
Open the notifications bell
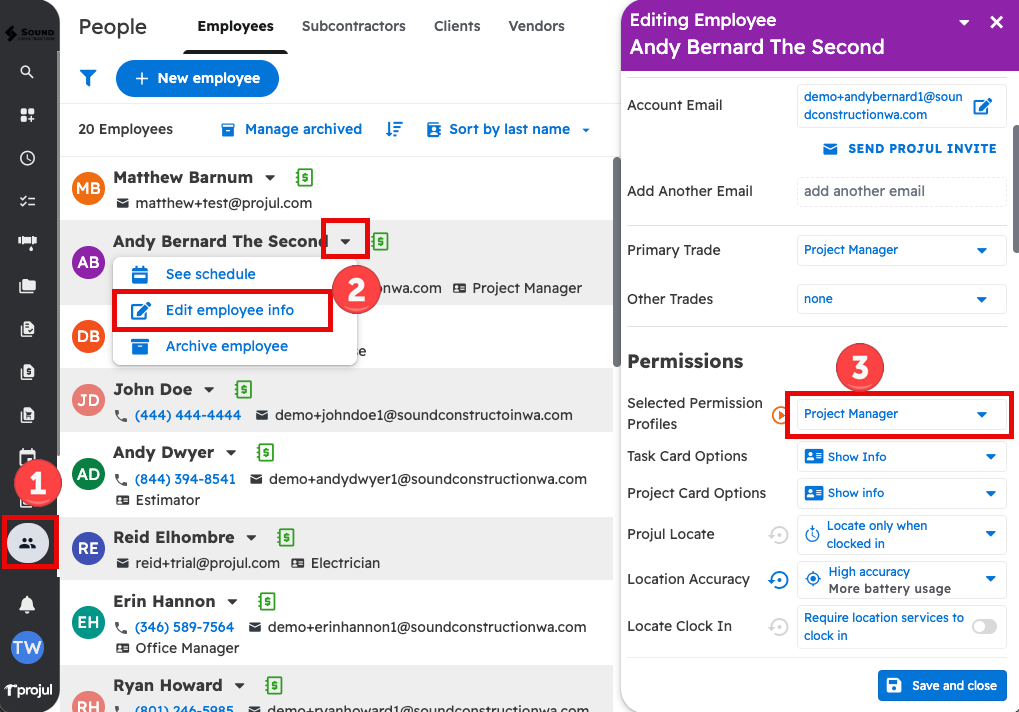click(x=27, y=604)
